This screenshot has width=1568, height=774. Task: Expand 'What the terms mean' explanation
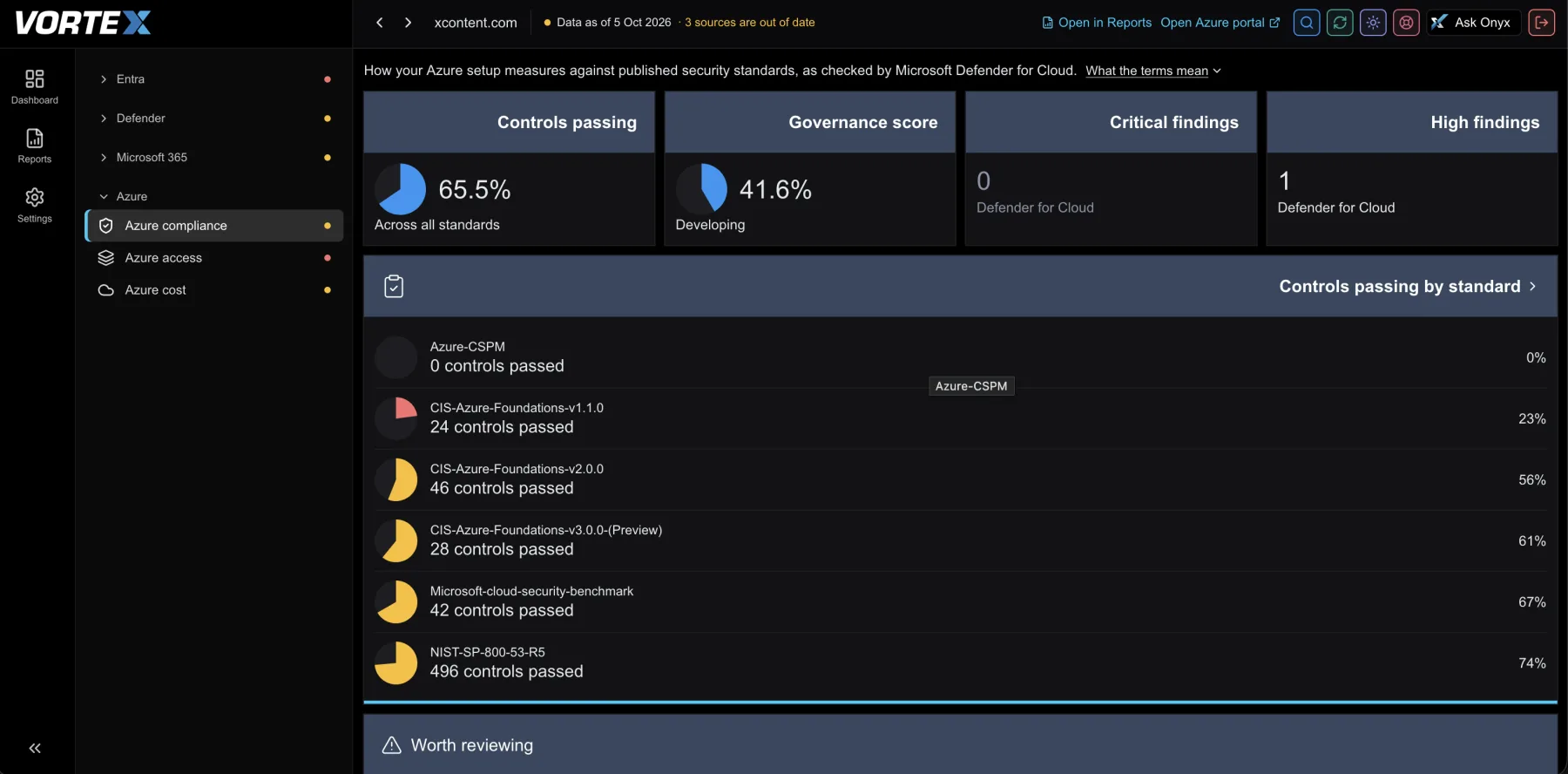(1153, 71)
